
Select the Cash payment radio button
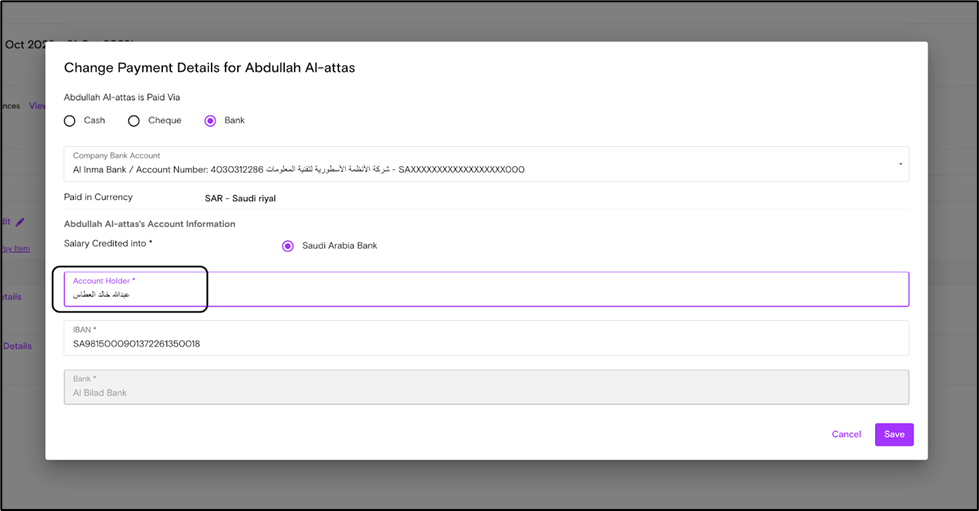(69, 121)
